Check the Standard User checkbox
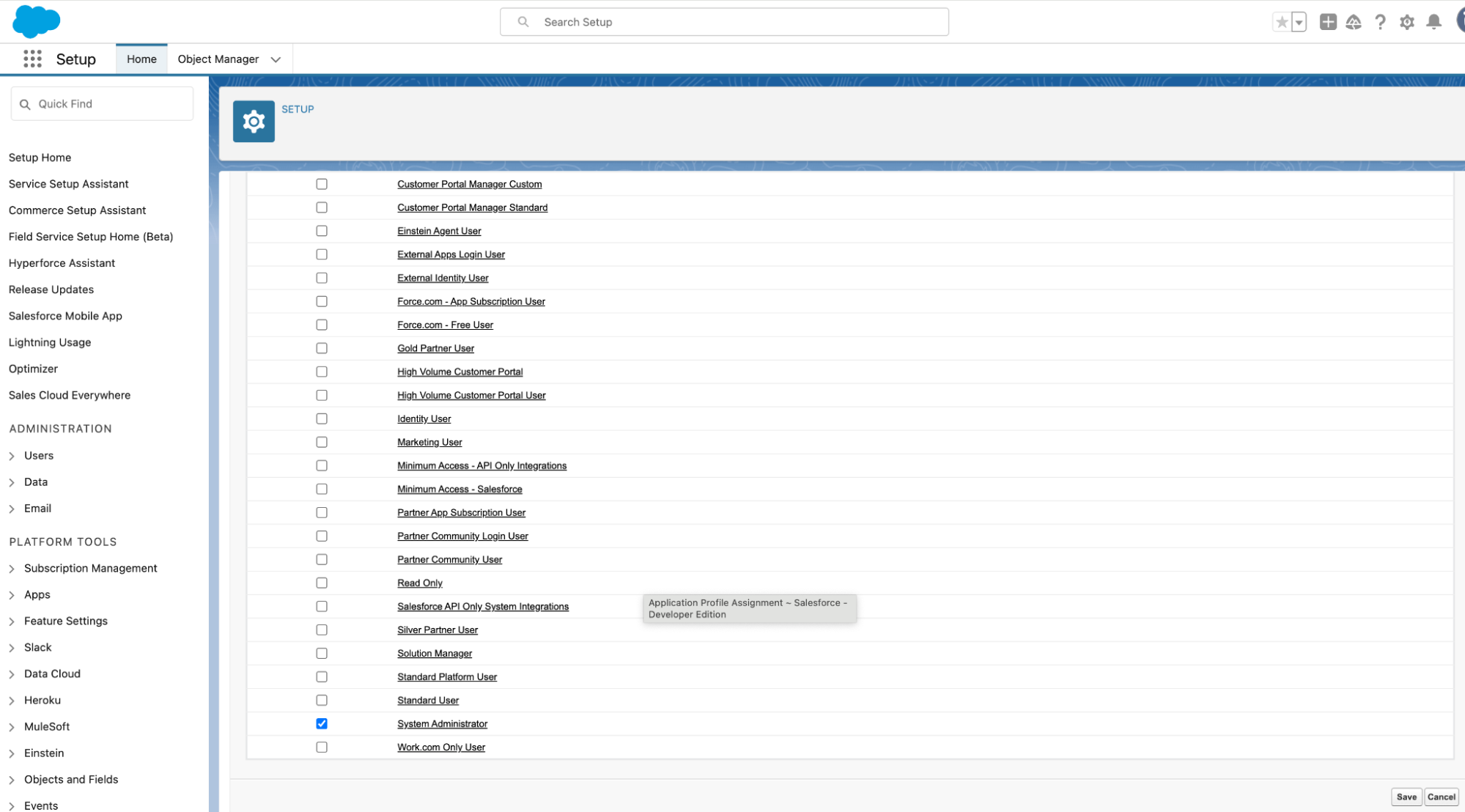1465x812 pixels. tap(322, 700)
